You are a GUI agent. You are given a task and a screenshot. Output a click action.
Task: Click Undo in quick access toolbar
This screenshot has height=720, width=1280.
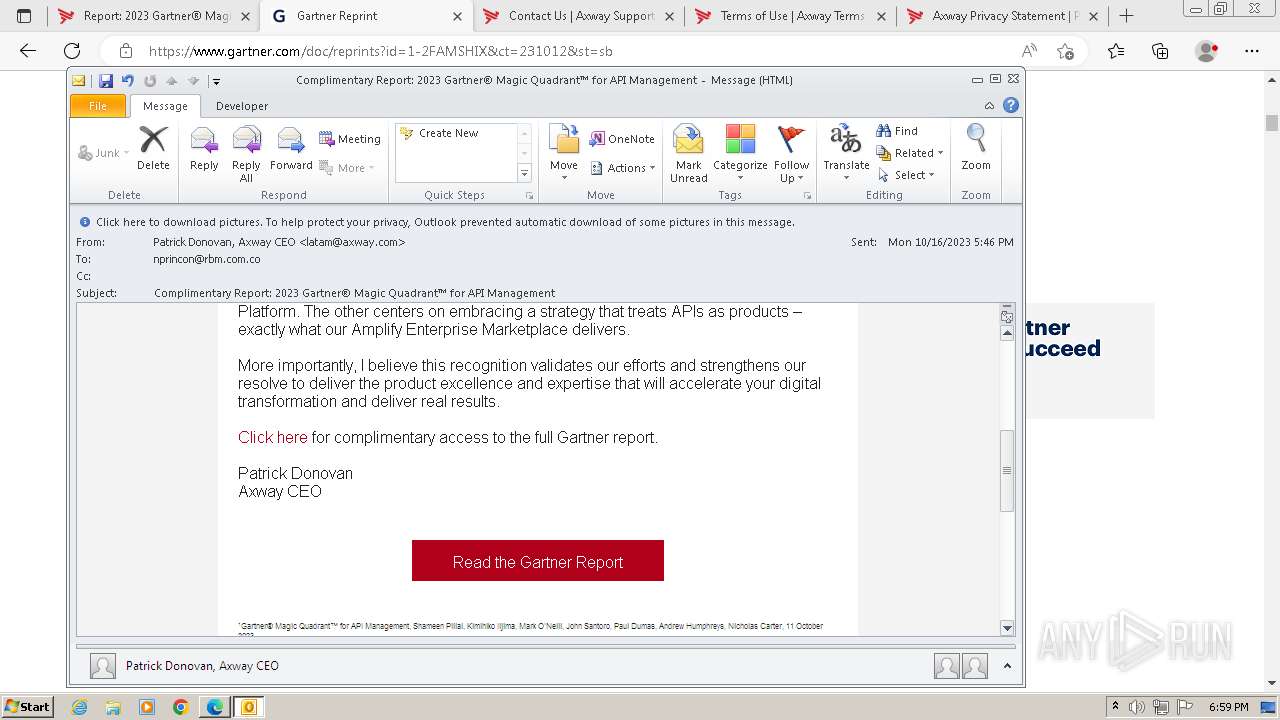[127, 81]
